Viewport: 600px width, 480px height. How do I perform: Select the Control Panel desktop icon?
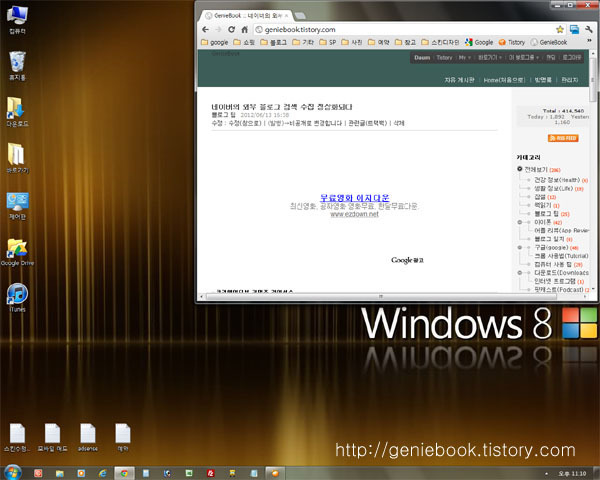tap(18, 206)
